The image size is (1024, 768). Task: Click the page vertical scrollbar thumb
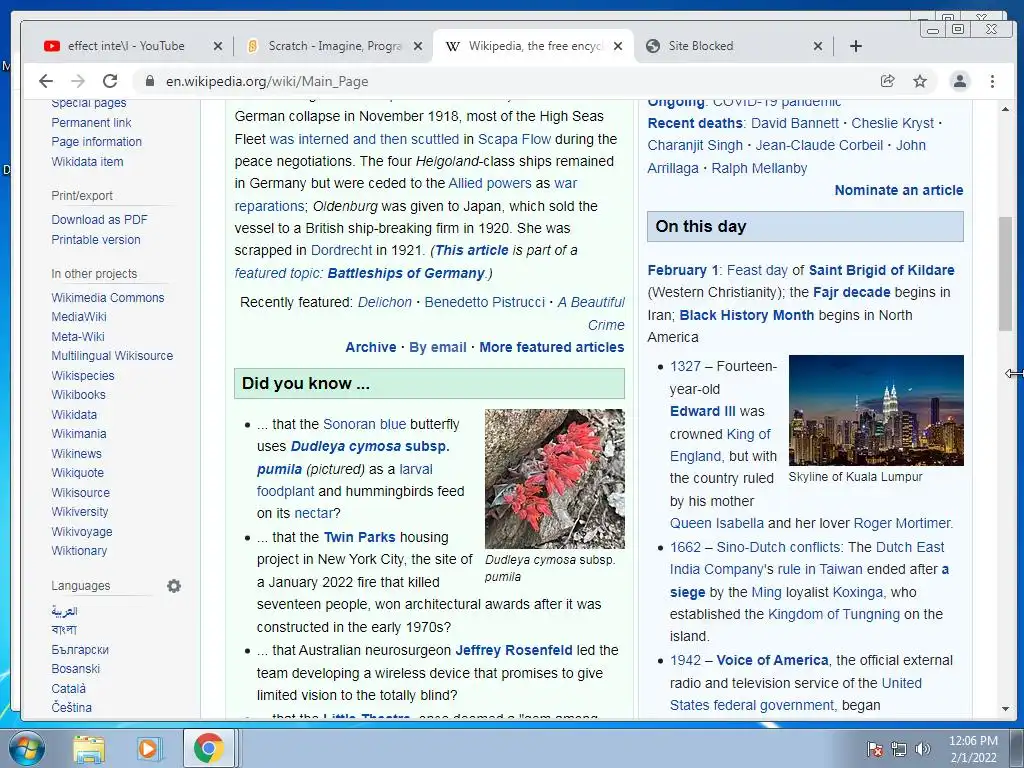(x=1005, y=274)
